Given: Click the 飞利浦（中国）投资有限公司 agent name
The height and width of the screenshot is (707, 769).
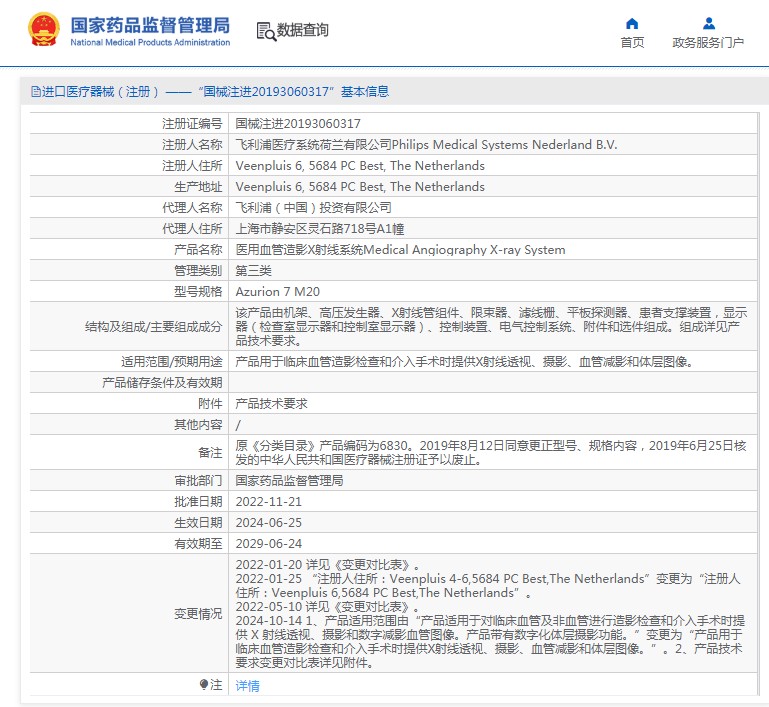Looking at the screenshot, I should tap(313, 208).
